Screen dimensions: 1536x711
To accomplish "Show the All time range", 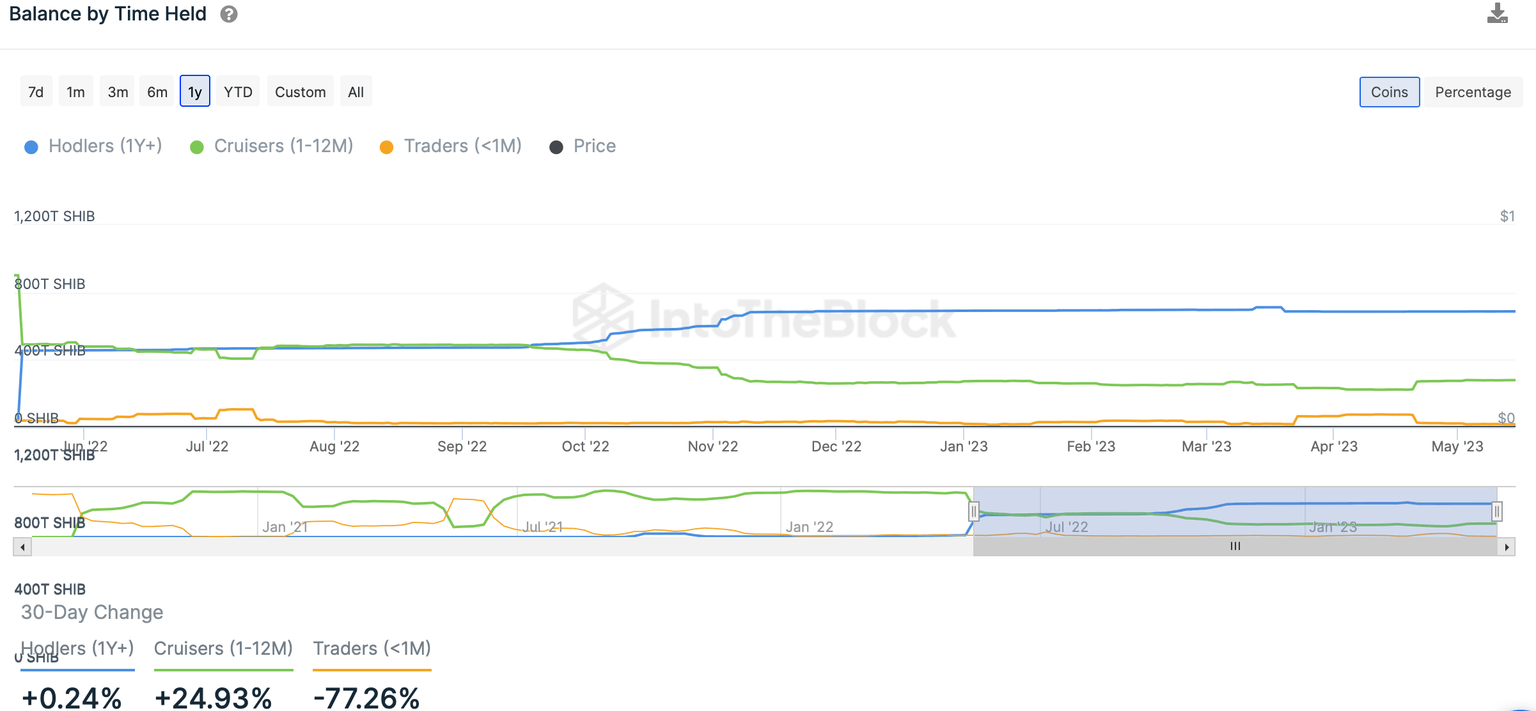I will point(356,92).
